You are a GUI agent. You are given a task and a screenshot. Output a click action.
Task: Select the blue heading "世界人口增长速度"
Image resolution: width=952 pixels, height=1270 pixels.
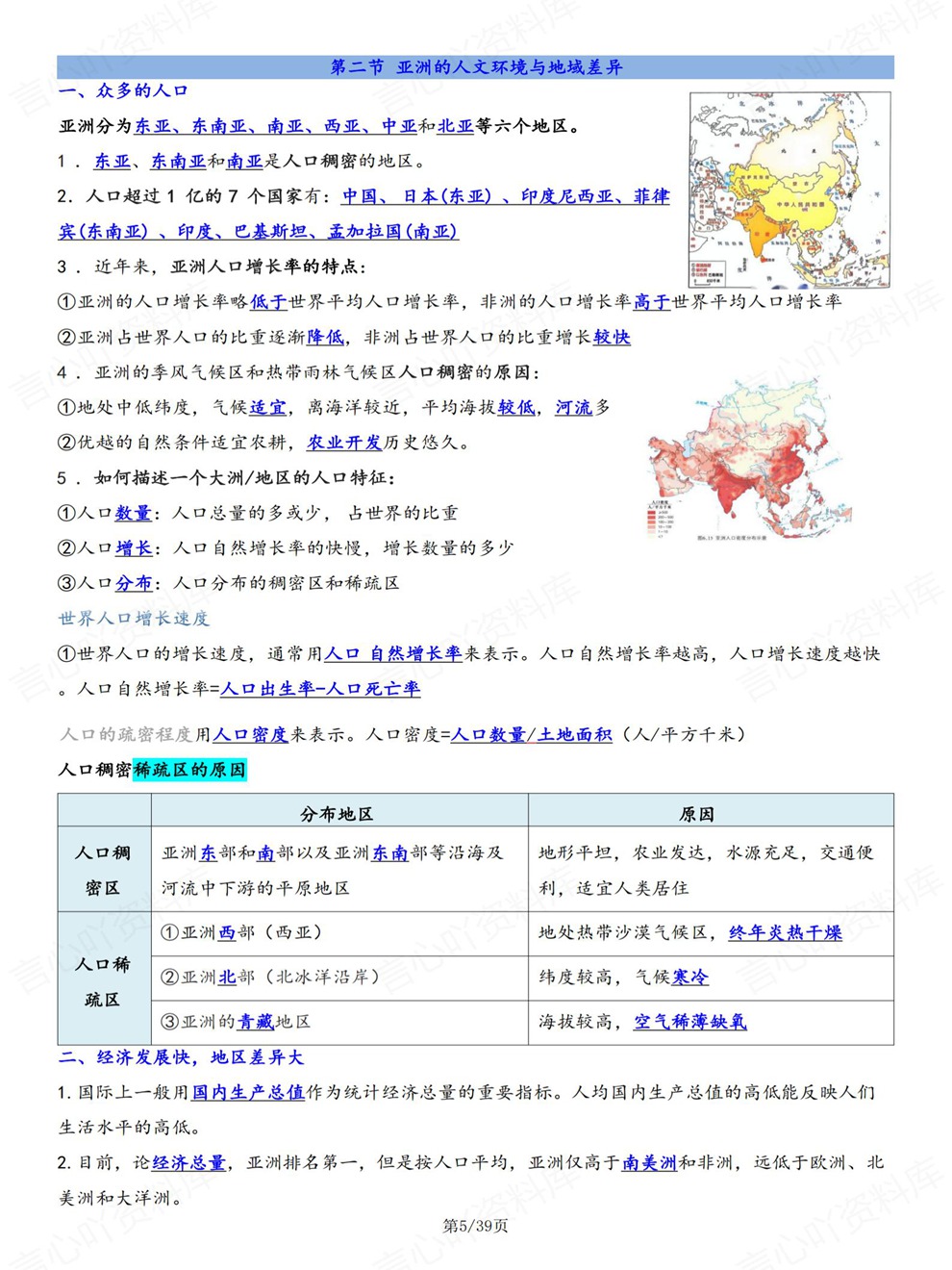click(134, 619)
